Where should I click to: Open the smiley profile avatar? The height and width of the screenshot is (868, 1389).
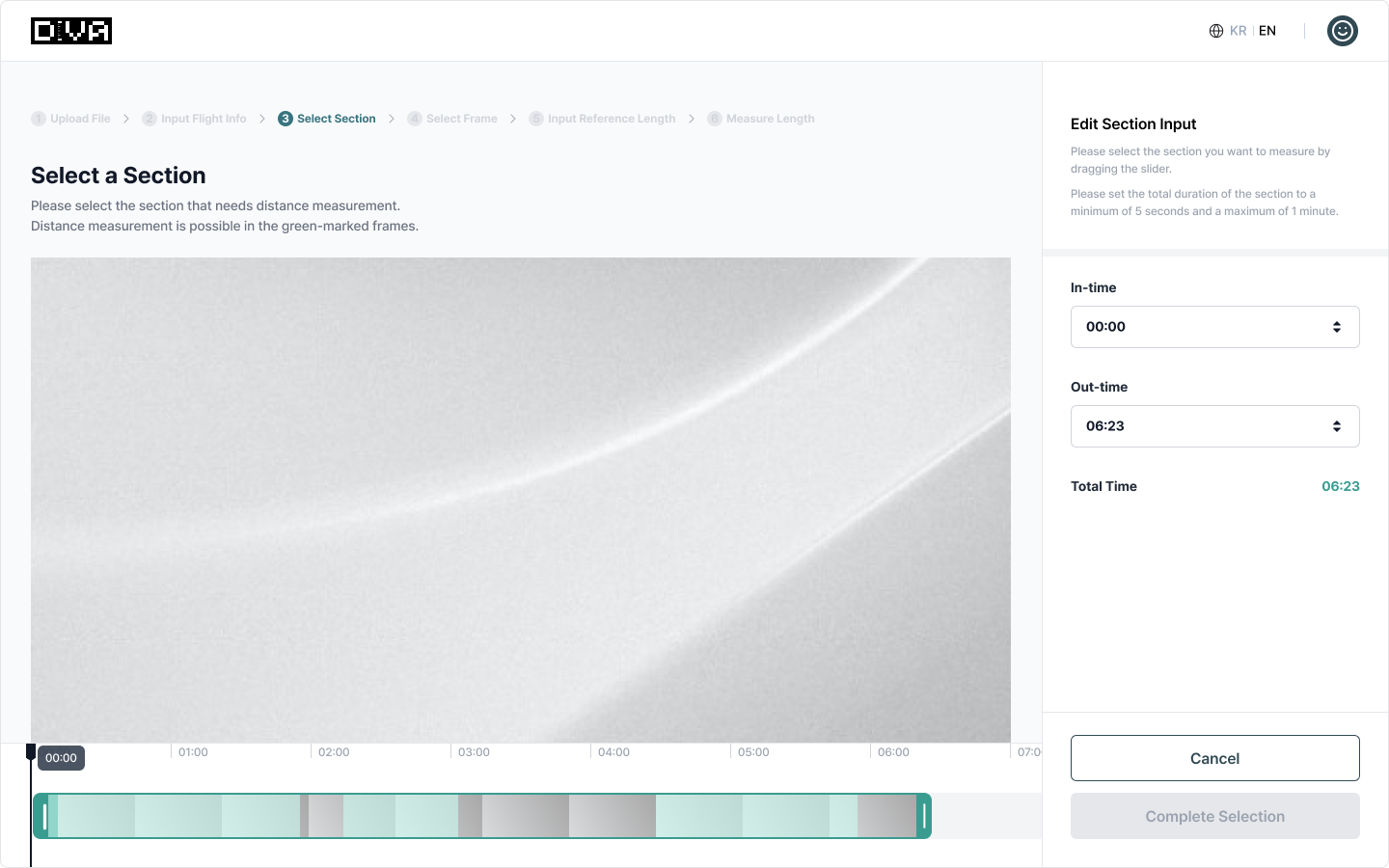pos(1342,31)
